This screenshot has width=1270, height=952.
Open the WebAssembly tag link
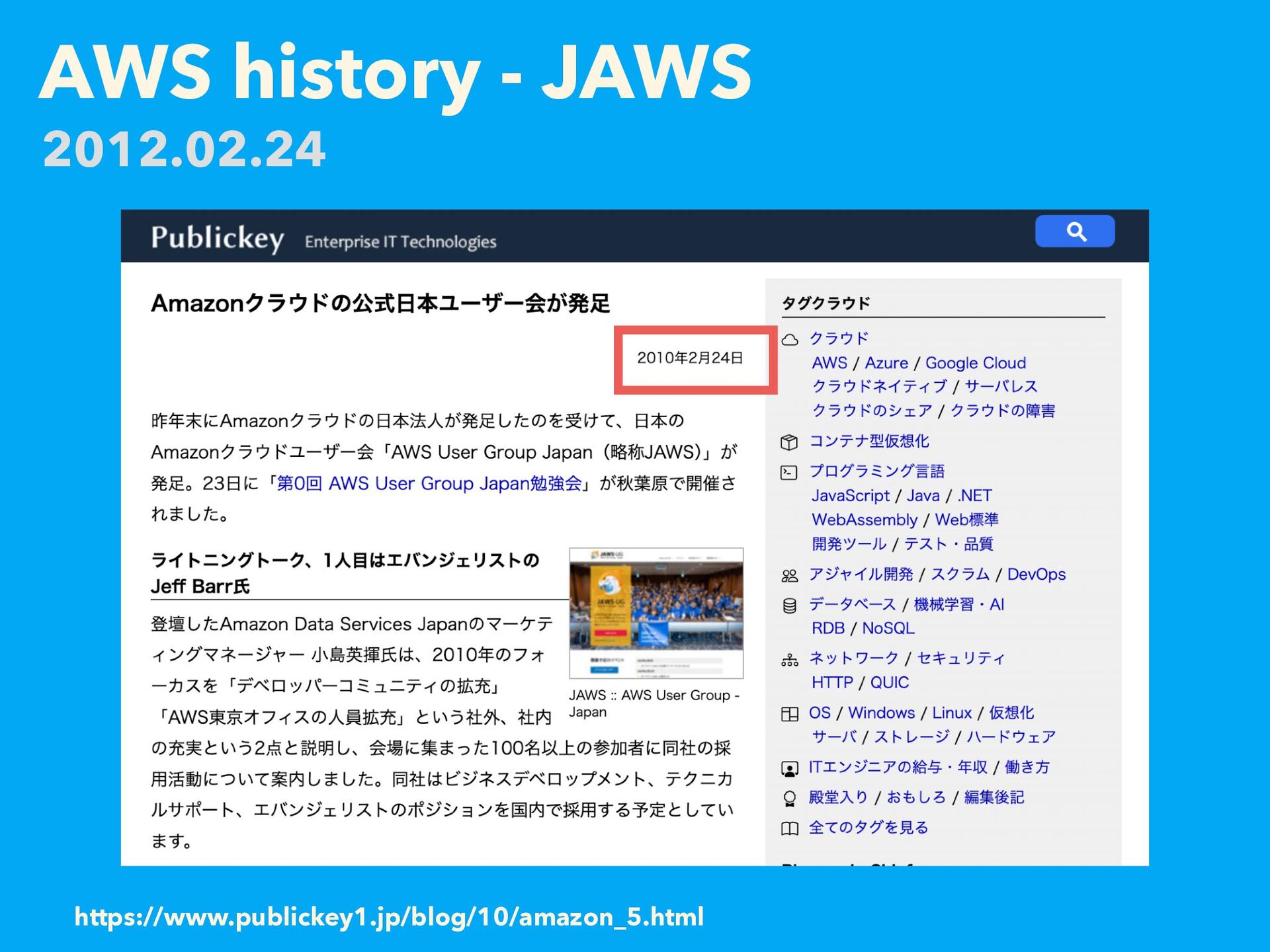[864, 520]
